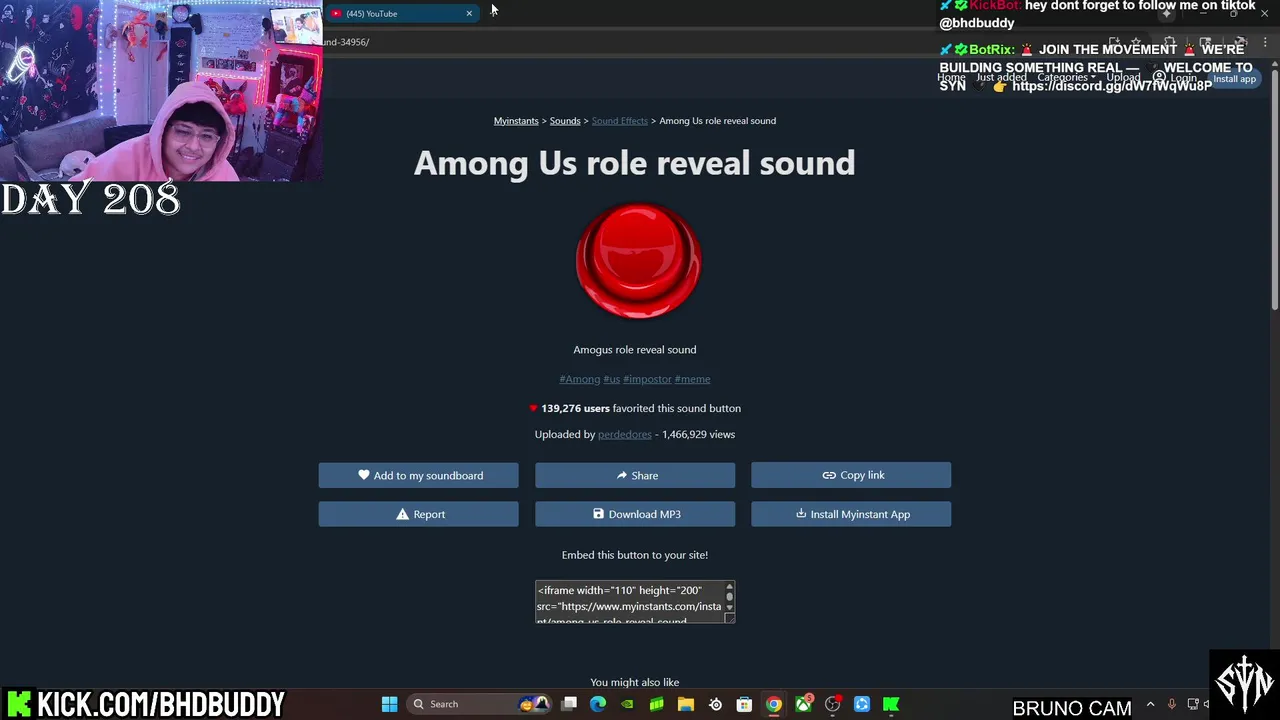Click the Download MP3 button label
The height and width of the screenshot is (720, 1280).
pyautogui.click(x=645, y=514)
